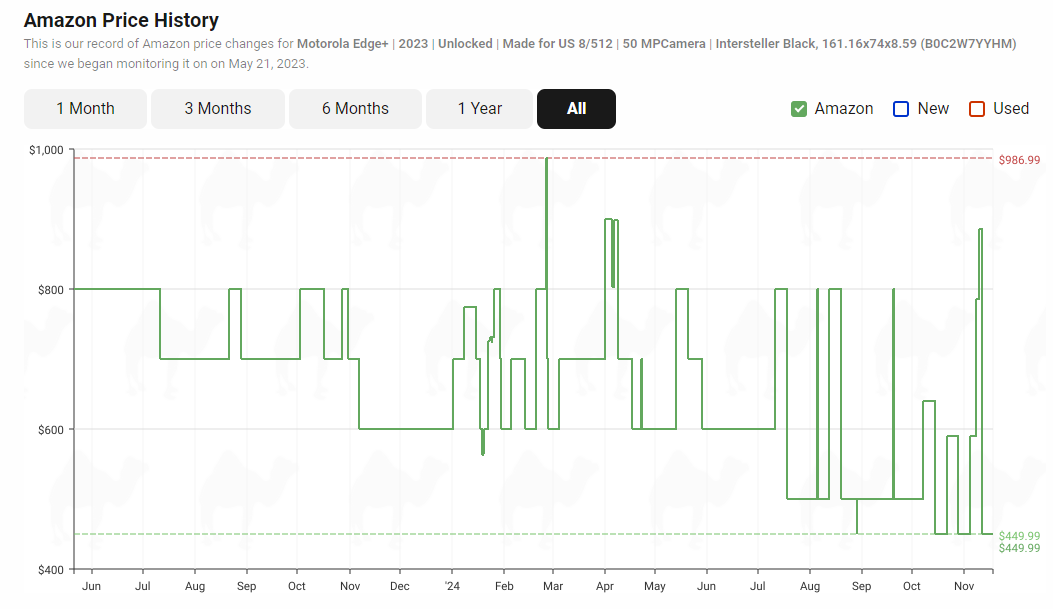Click the Jul label right of '24
This screenshot has height=609, width=1053.
pos(758,586)
